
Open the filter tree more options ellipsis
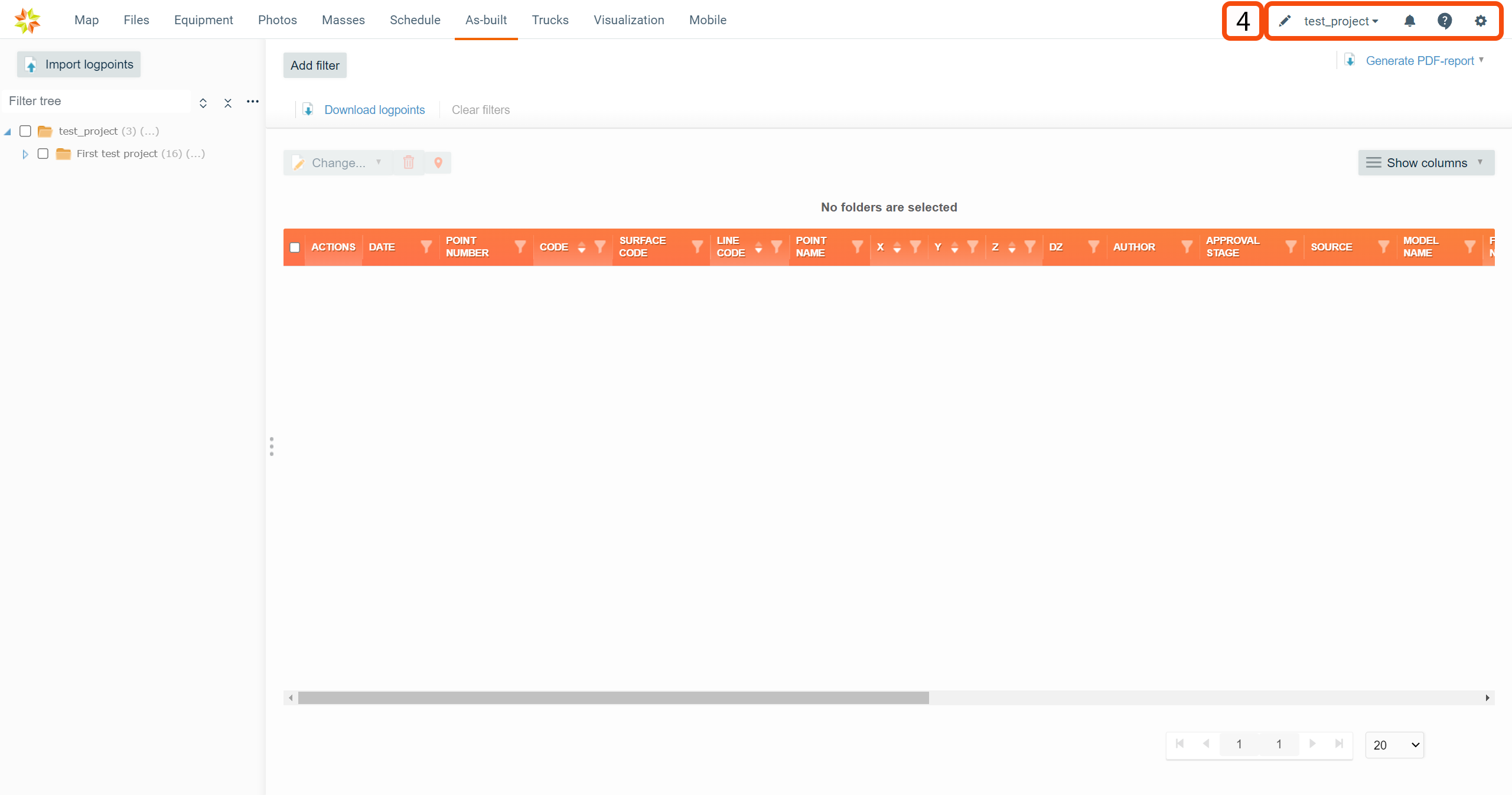tap(253, 102)
